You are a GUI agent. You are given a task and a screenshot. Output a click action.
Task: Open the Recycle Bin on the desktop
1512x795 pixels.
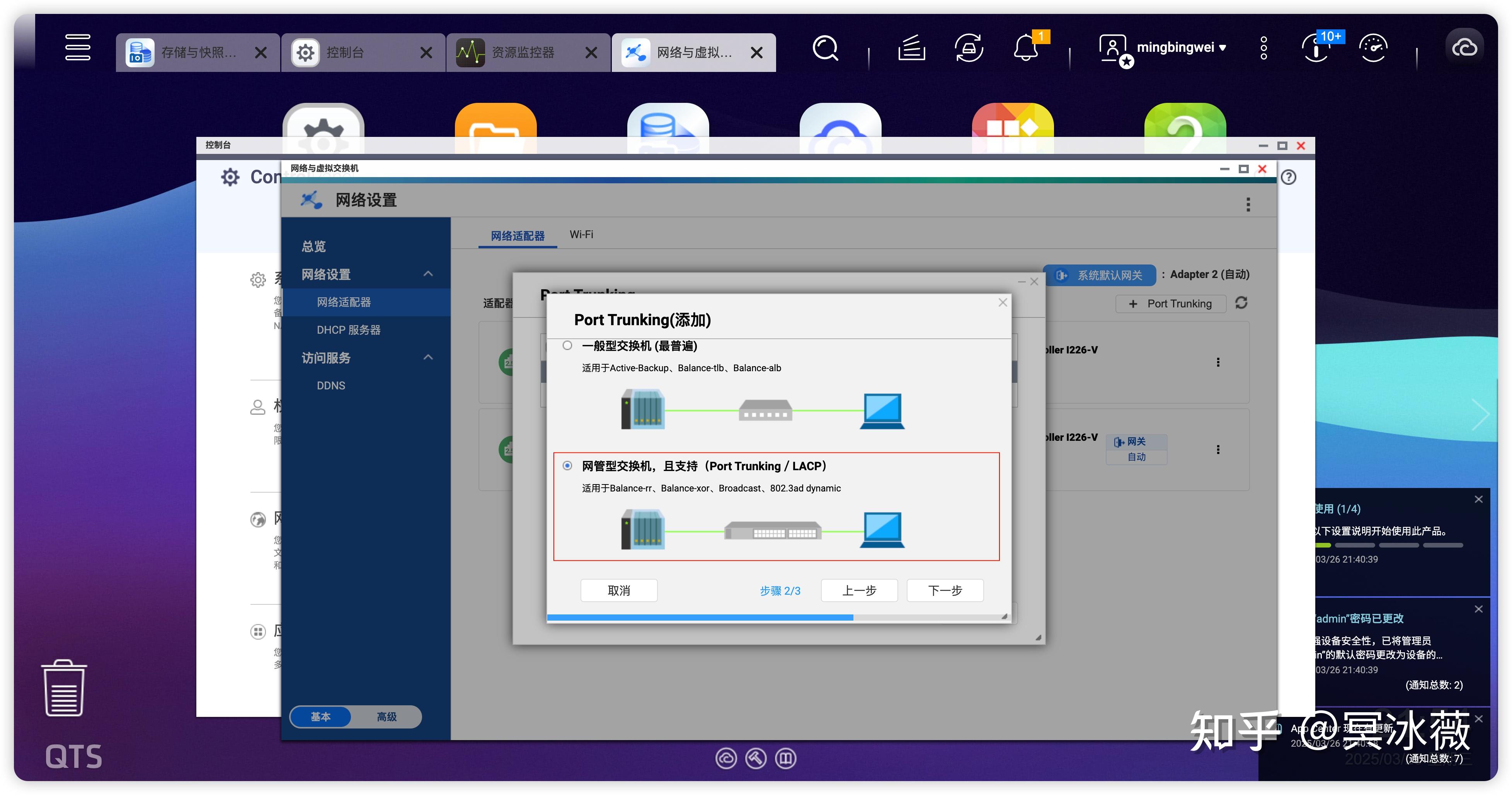point(64,688)
